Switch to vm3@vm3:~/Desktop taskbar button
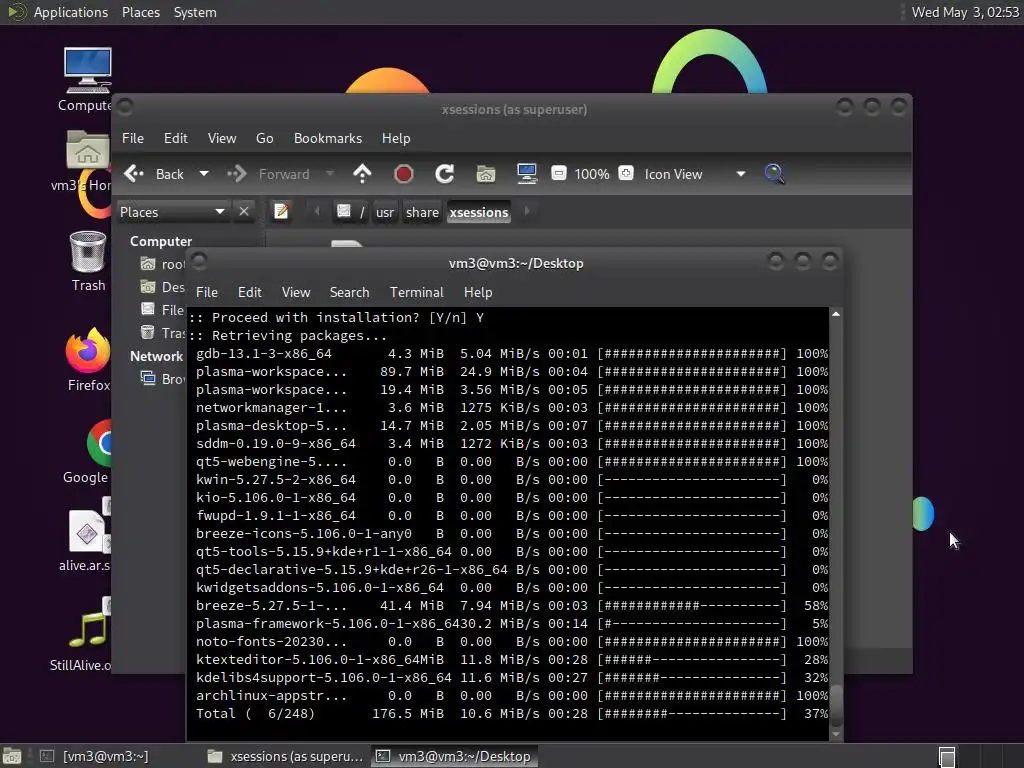This screenshot has width=1024, height=768. [x=455, y=756]
